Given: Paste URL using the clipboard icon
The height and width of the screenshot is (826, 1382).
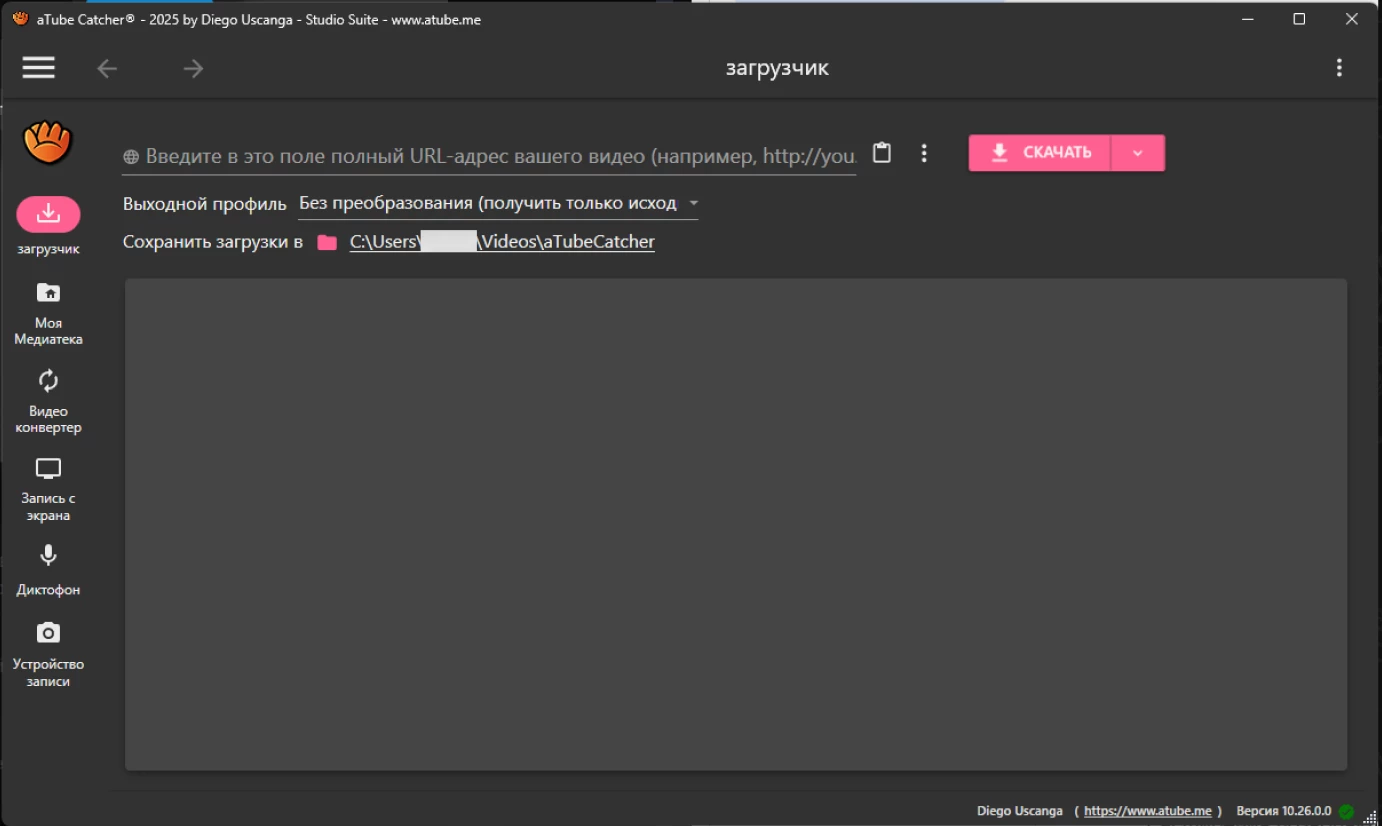Looking at the screenshot, I should [x=881, y=153].
